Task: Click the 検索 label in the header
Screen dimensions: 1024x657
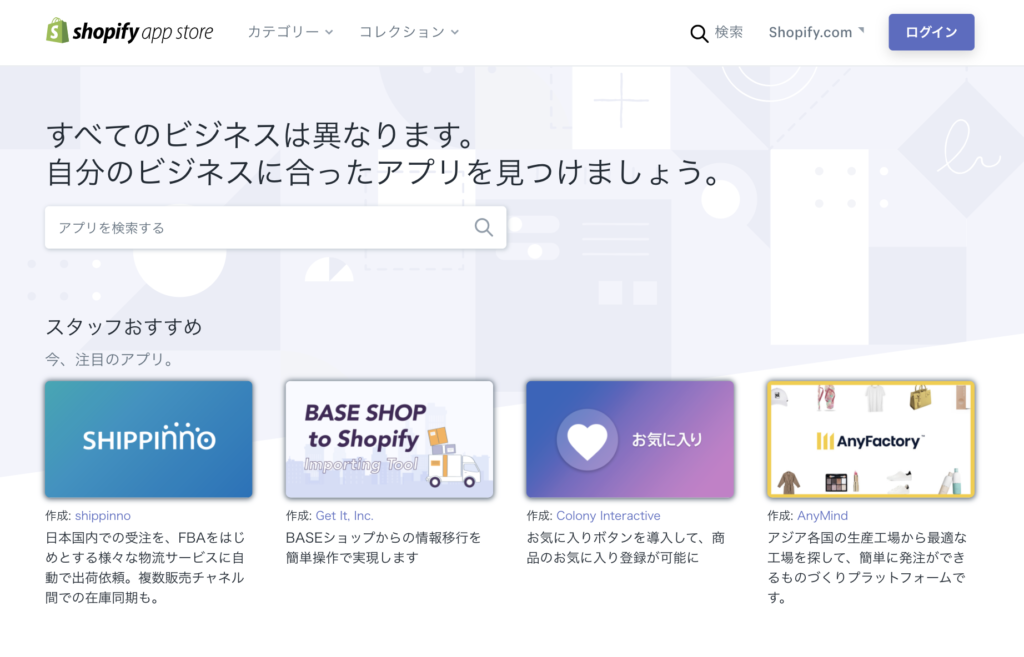Action: click(729, 32)
